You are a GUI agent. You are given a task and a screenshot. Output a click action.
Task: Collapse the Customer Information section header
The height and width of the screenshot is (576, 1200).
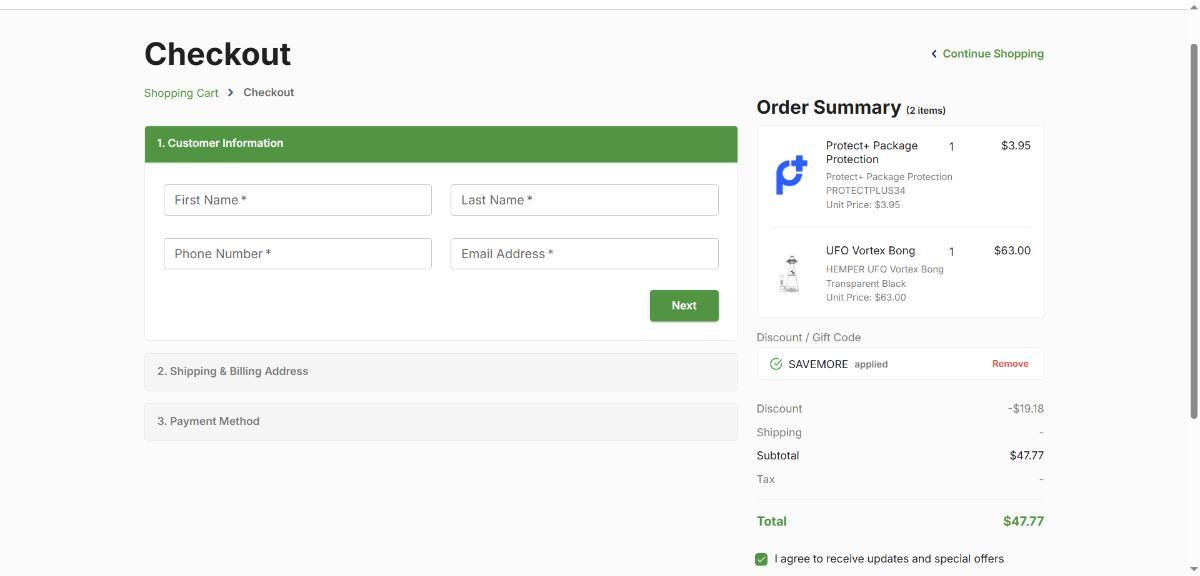click(440, 143)
